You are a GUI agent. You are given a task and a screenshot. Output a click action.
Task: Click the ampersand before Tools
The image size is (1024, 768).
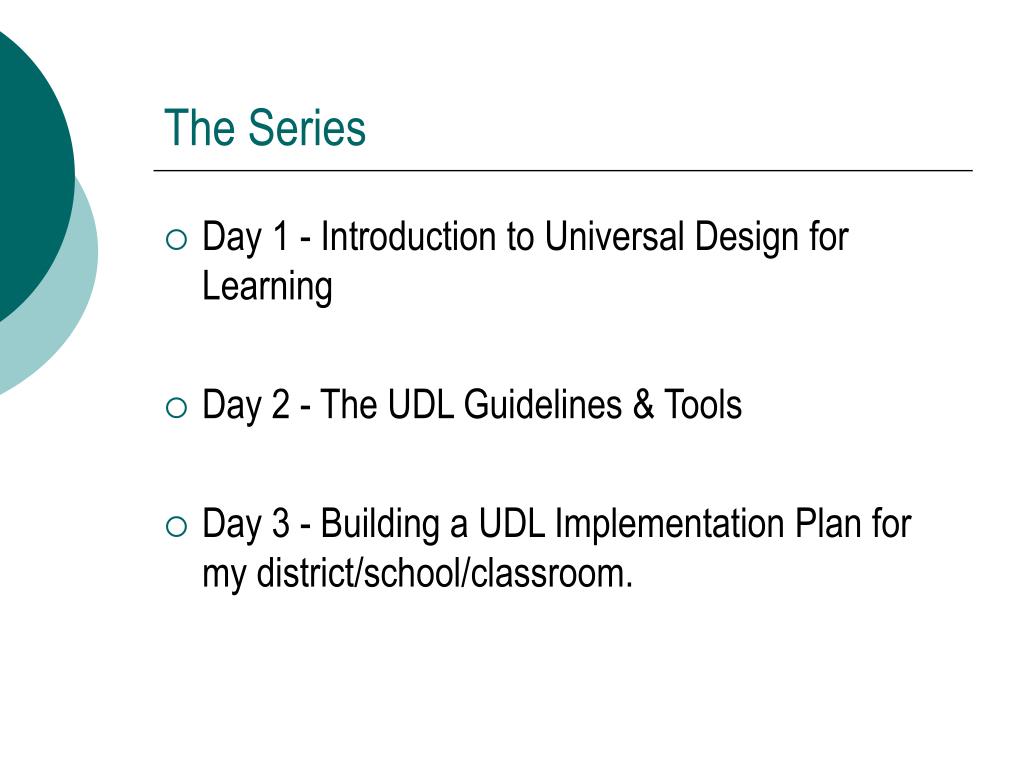[643, 404]
